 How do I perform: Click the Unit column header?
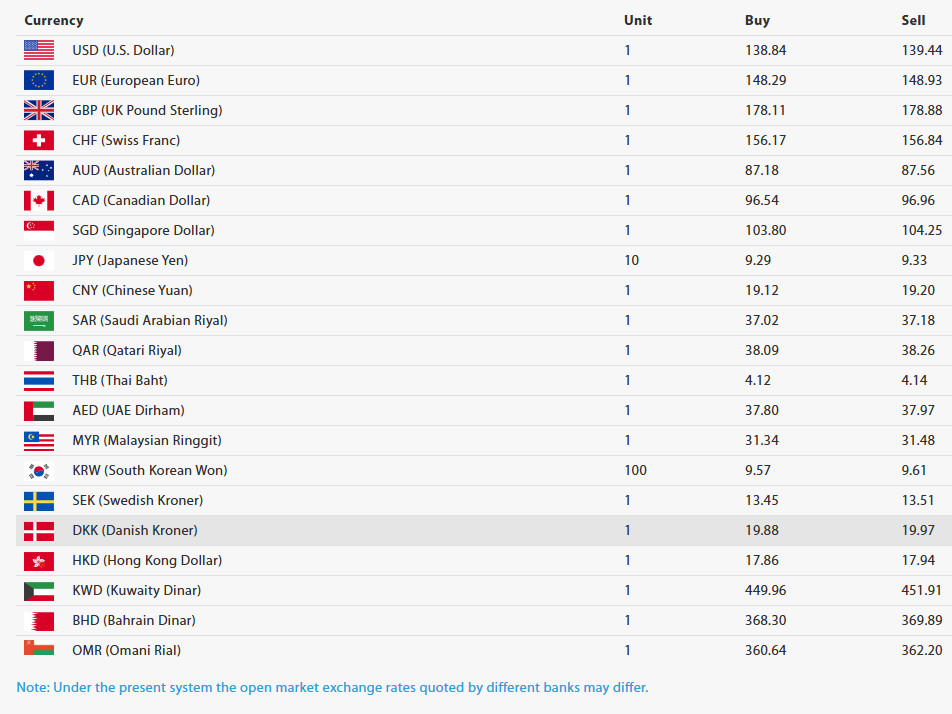[x=638, y=20]
